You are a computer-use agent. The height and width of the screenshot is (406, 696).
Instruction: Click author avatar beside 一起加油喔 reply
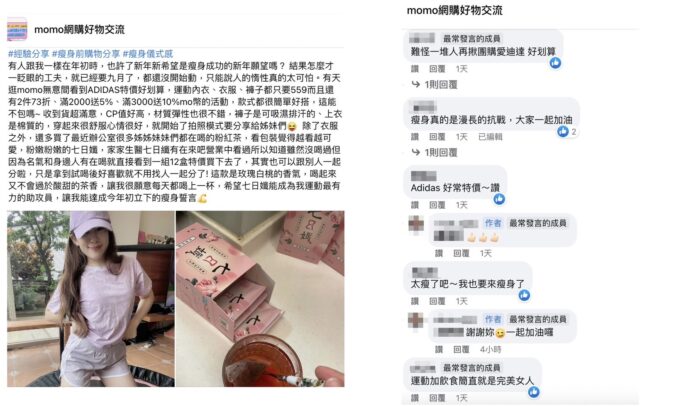416,320
